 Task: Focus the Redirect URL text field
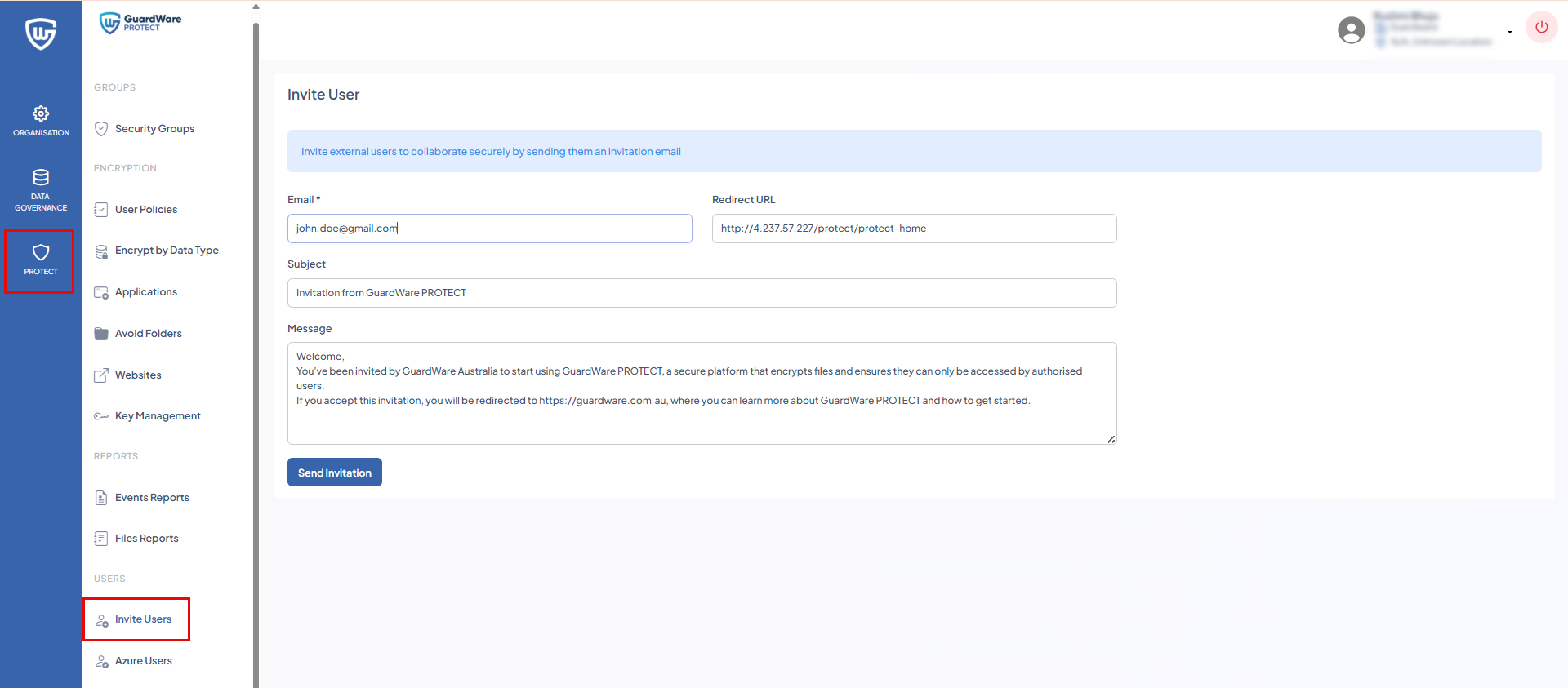point(914,229)
